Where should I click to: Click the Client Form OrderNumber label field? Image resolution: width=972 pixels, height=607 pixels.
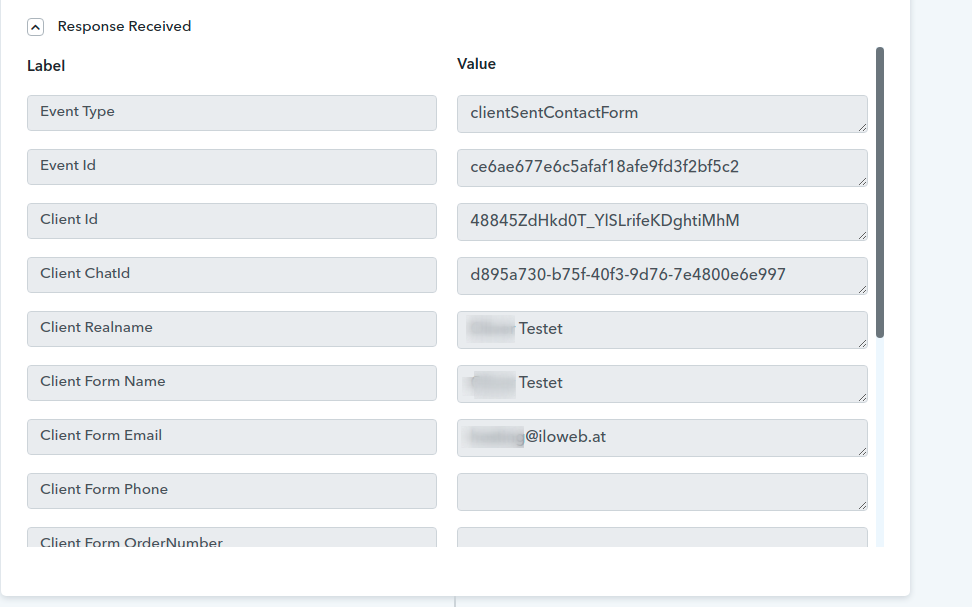232,537
